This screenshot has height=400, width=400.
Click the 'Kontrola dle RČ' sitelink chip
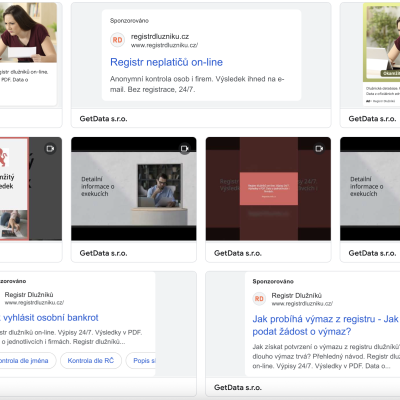[91, 361]
